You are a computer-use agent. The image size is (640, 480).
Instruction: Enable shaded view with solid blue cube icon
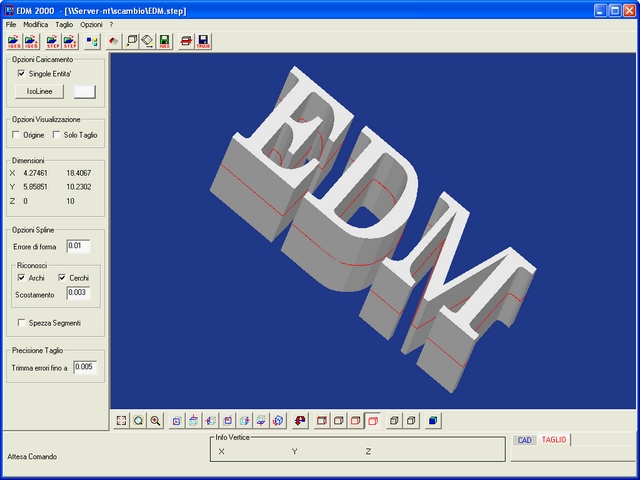coord(433,420)
